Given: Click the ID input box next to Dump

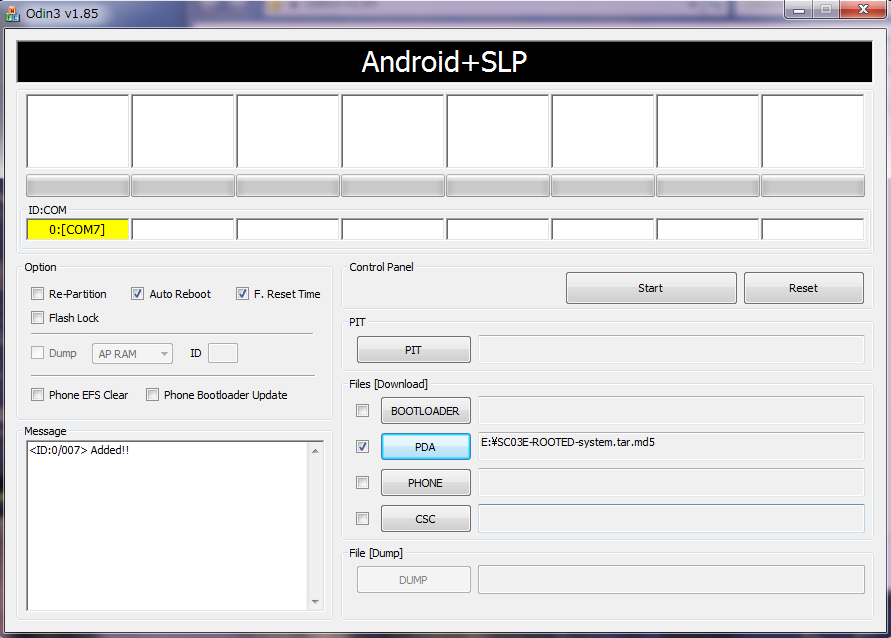Looking at the screenshot, I should (223, 353).
